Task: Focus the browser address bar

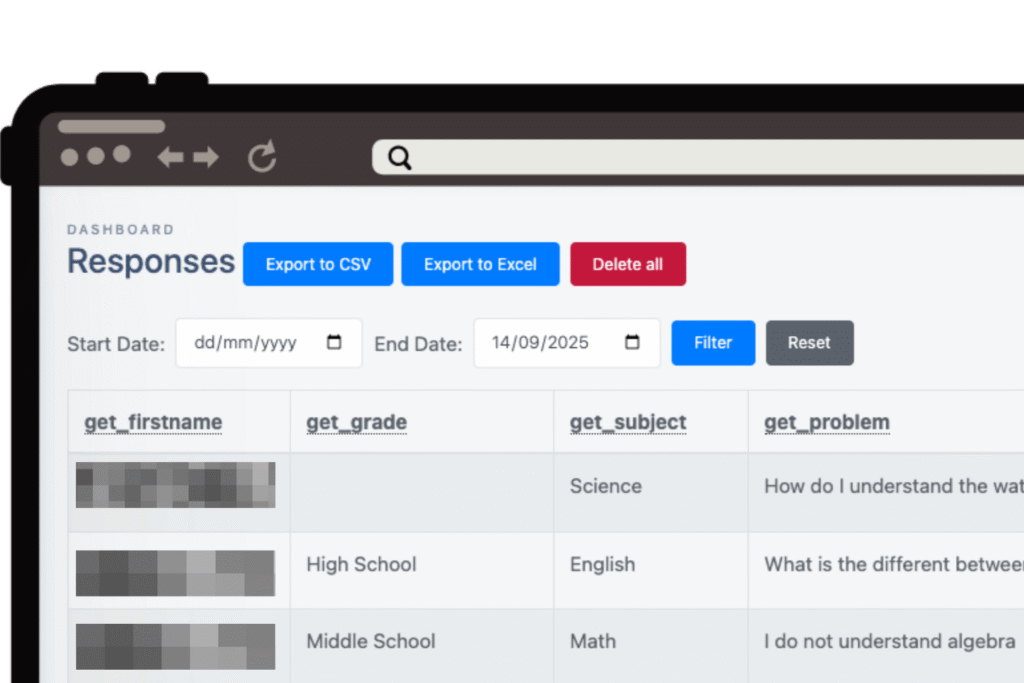Action: [700, 157]
